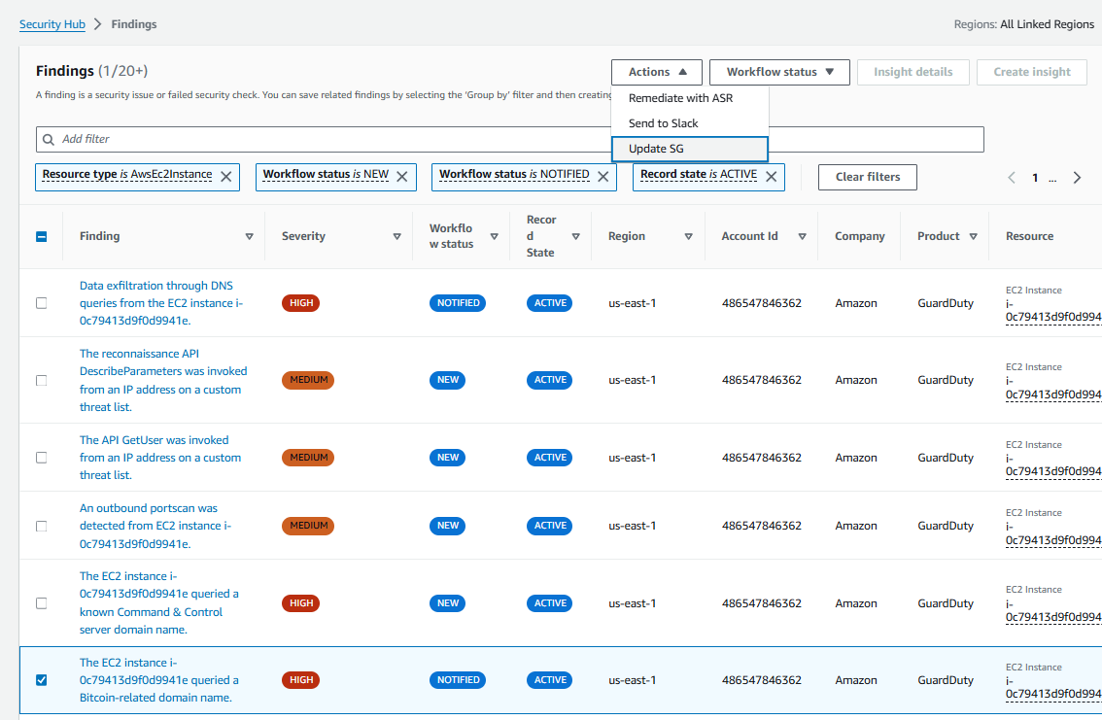
Task: Click the Findings breadcrumb text
Action: [134, 24]
